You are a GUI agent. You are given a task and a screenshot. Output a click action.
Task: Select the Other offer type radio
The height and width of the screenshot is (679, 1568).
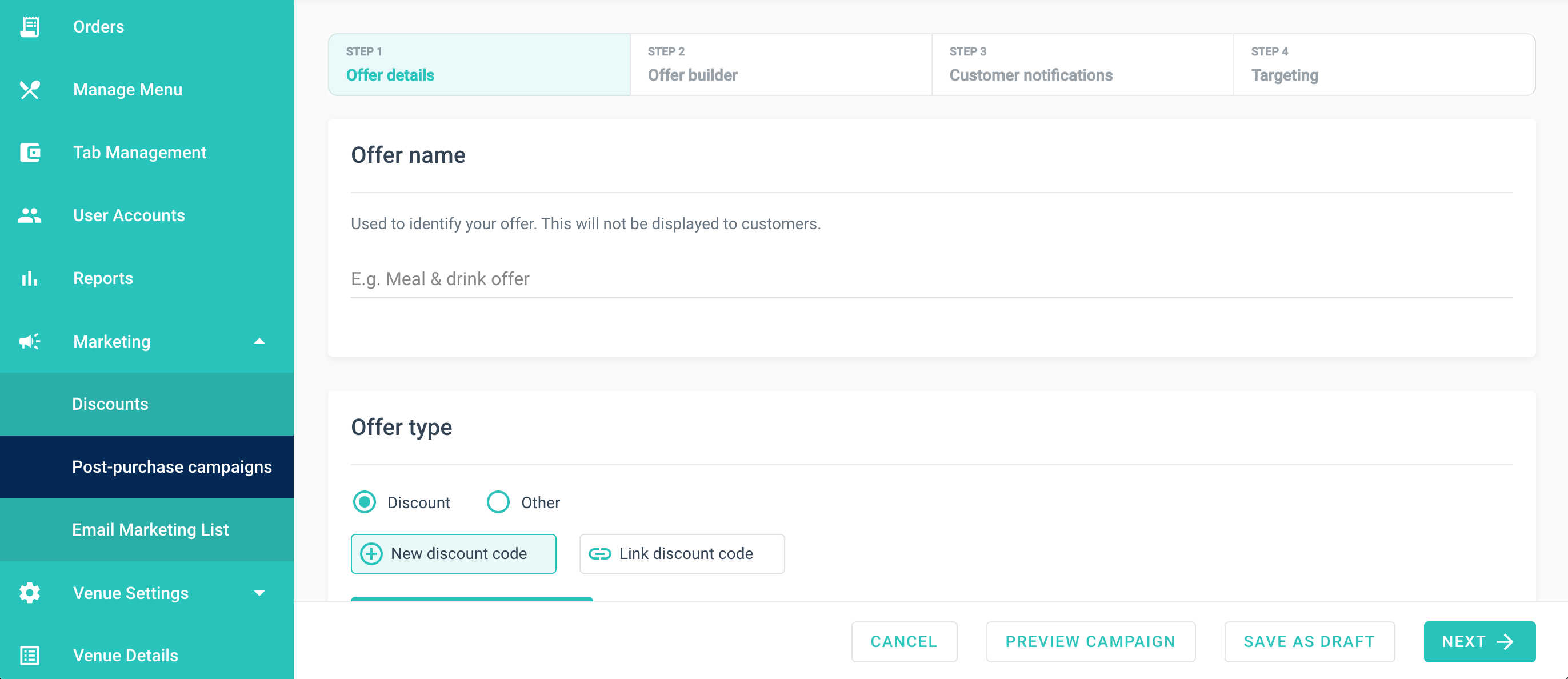coord(498,502)
